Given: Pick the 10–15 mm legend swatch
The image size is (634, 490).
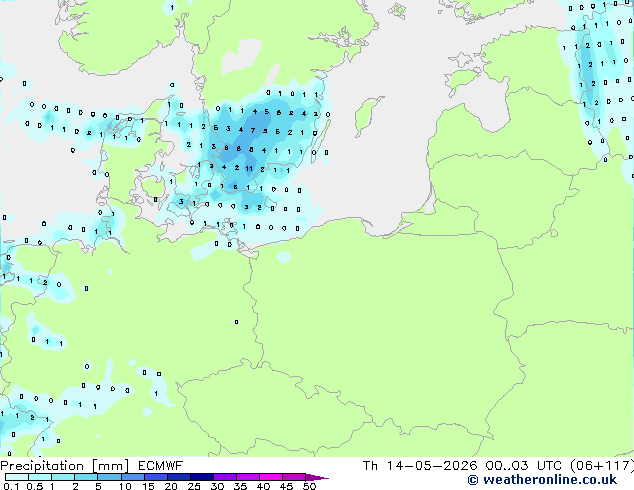Looking at the screenshot, I should point(132,477).
